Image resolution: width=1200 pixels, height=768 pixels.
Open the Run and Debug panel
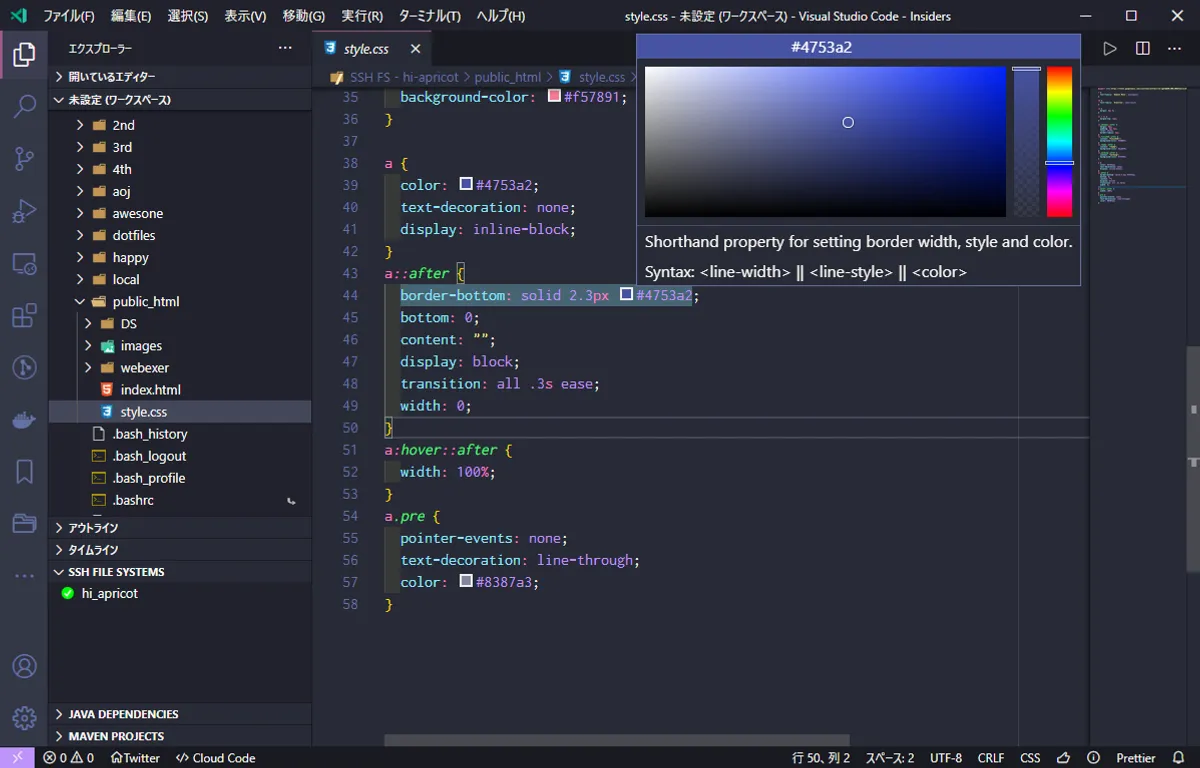(24, 210)
